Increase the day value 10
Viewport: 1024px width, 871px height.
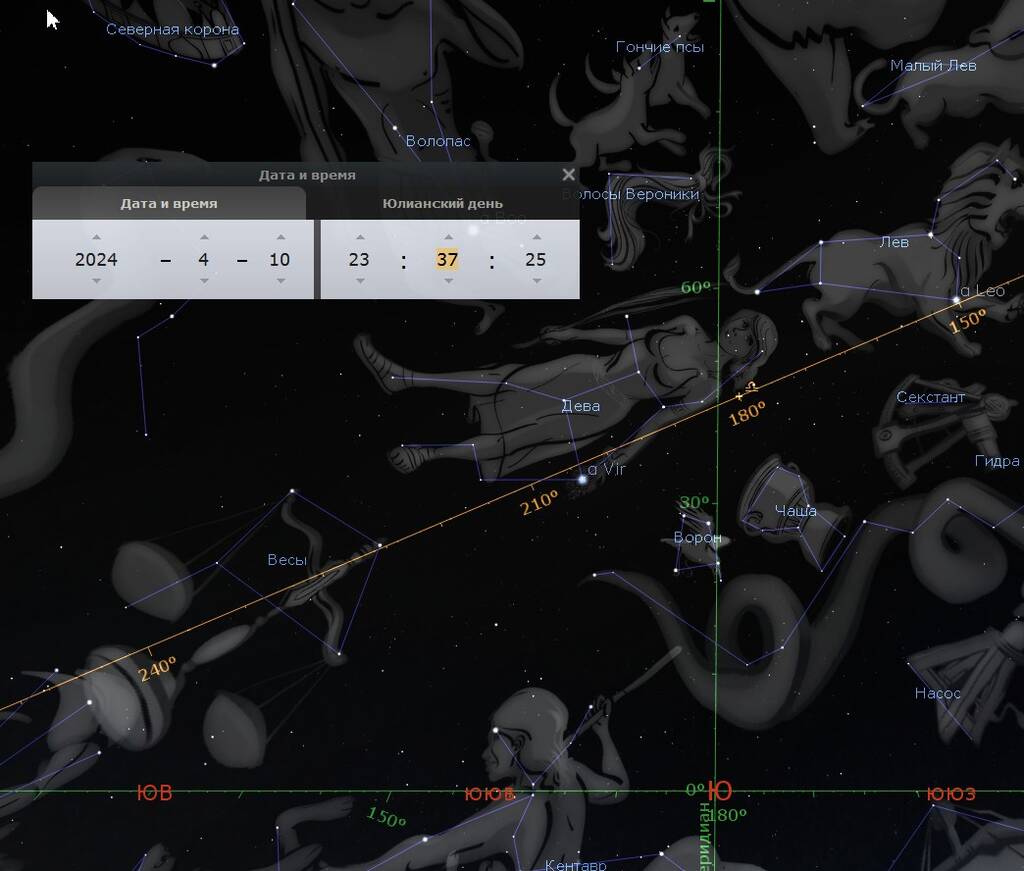281,237
